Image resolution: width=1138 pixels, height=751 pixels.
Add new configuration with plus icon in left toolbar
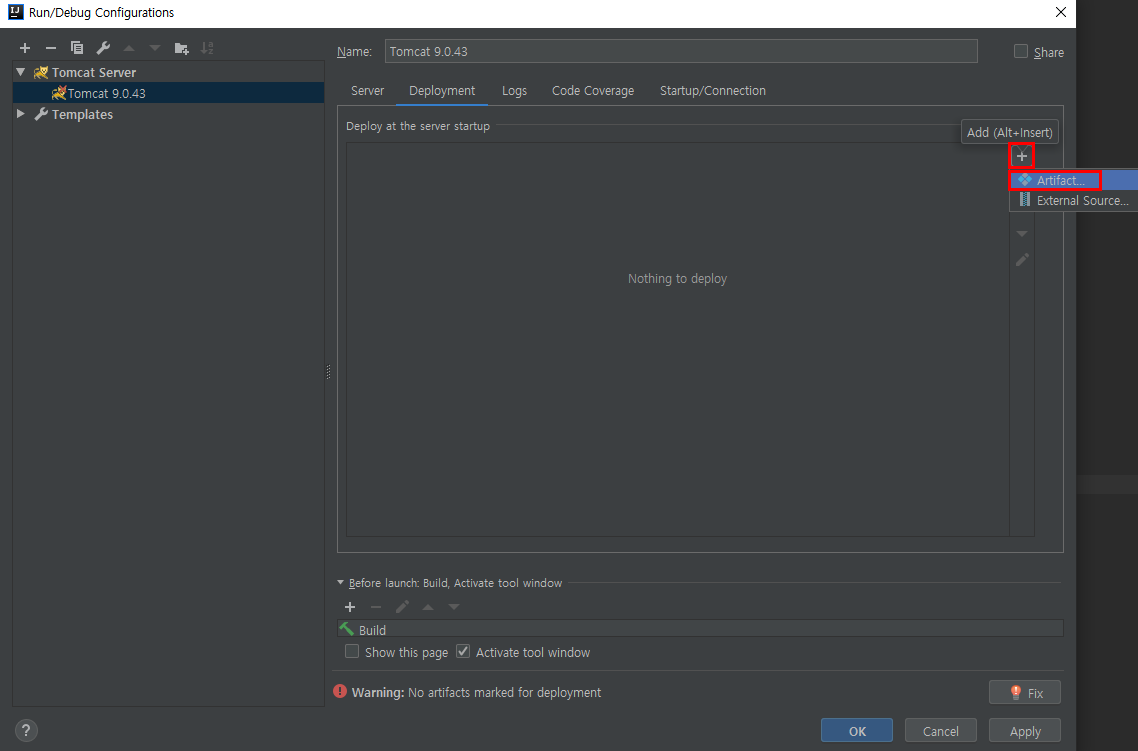pos(25,48)
